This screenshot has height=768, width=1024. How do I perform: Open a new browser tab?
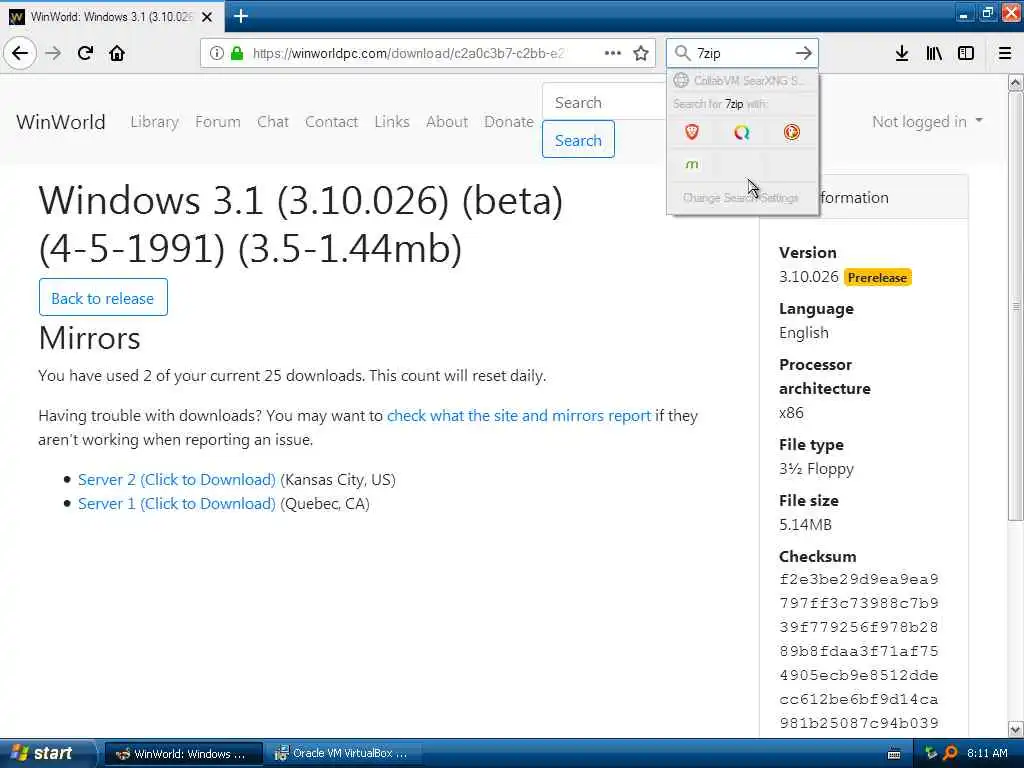tap(240, 16)
